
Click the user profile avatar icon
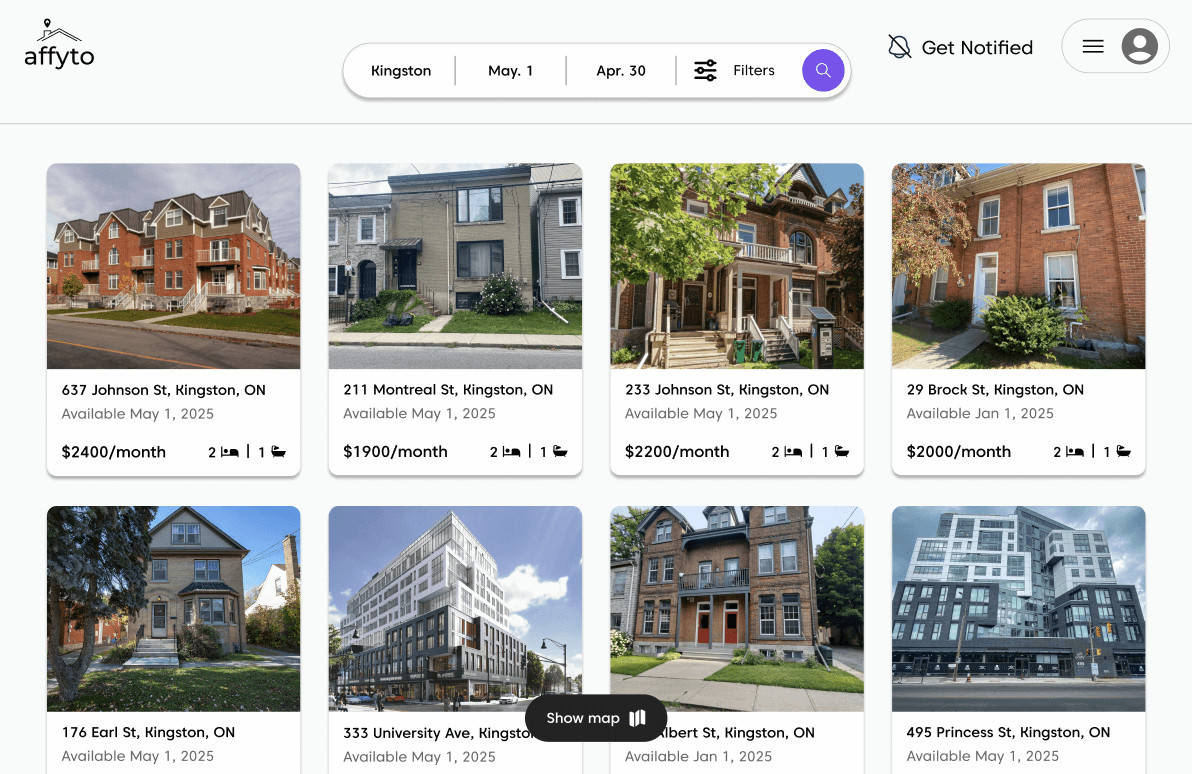[x=1140, y=46]
